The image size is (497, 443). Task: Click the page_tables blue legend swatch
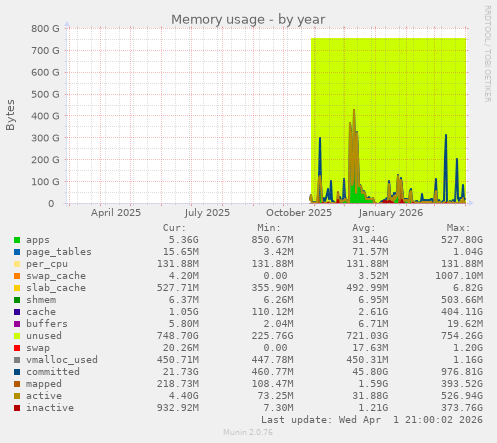17,252
